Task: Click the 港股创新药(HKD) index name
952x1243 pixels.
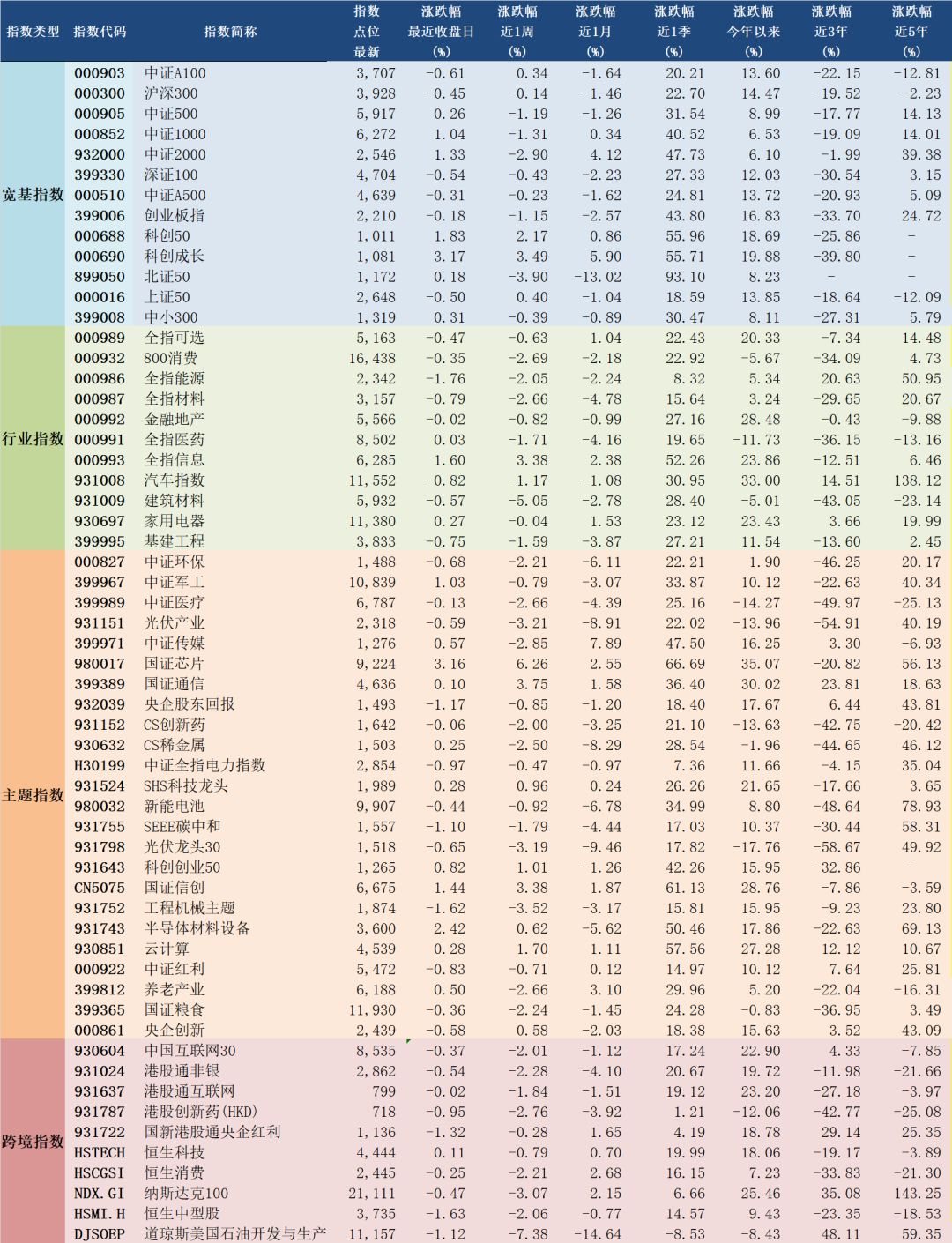Action: coord(201,1112)
